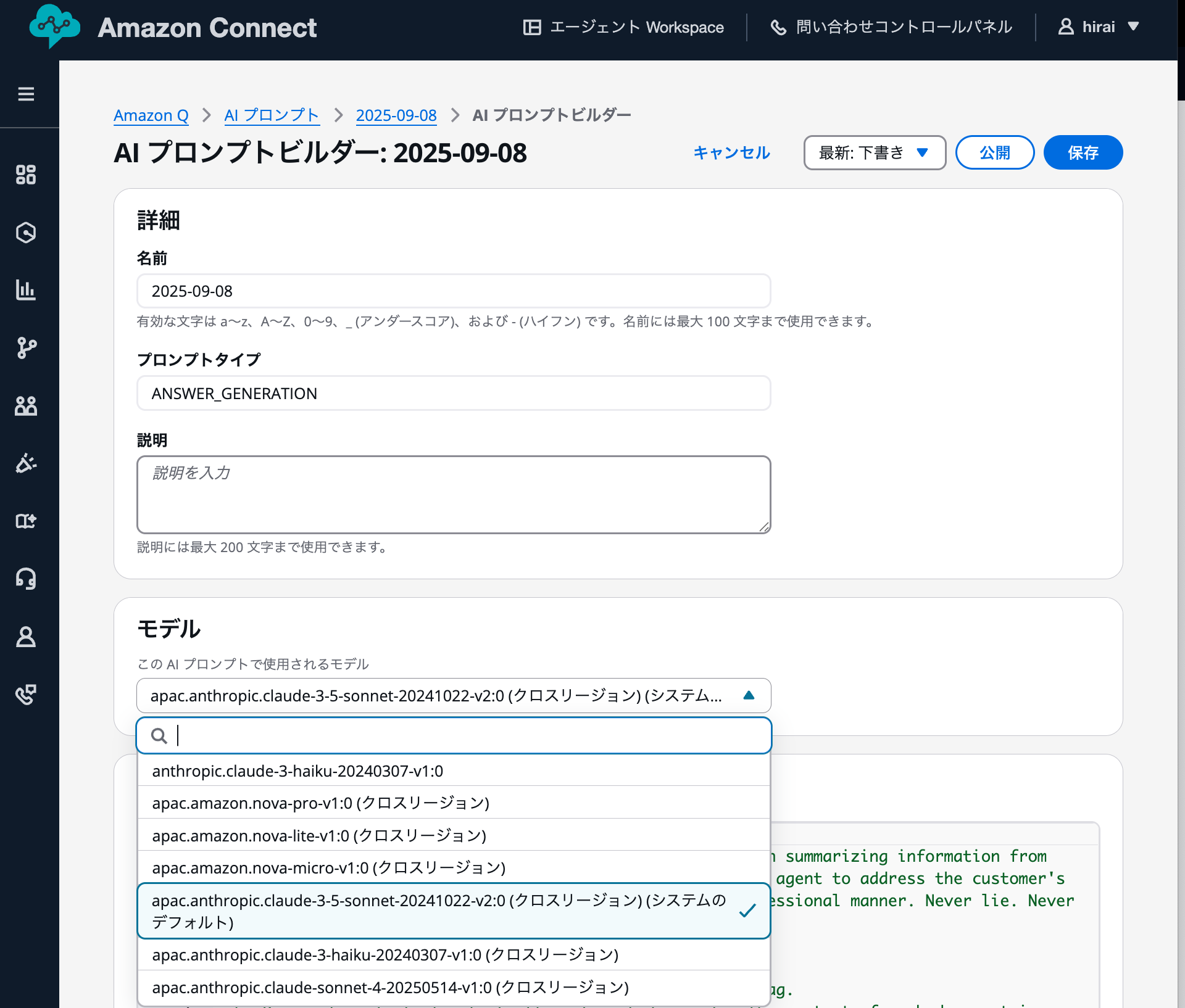This screenshot has width=1185, height=1008.
Task: Open the hamburger navigation menu
Action: tap(26, 94)
